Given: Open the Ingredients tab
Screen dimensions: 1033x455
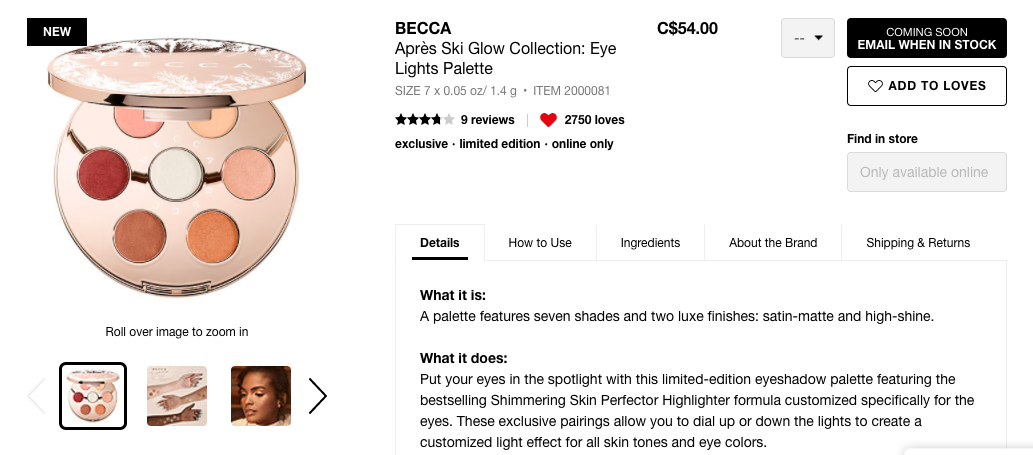Looking at the screenshot, I should tap(650, 243).
